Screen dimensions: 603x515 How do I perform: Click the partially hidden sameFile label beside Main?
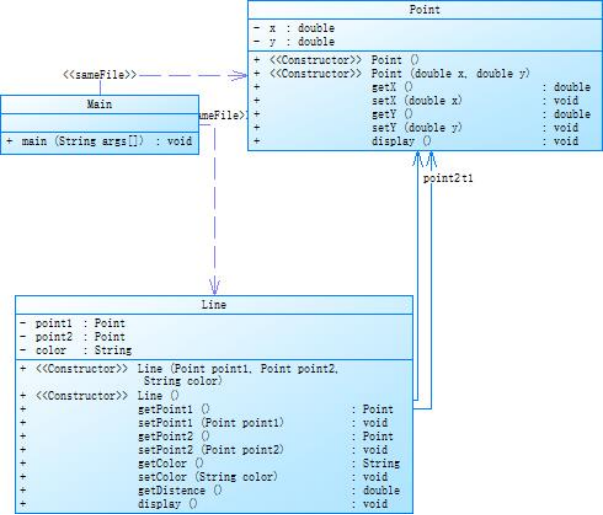tap(223, 115)
